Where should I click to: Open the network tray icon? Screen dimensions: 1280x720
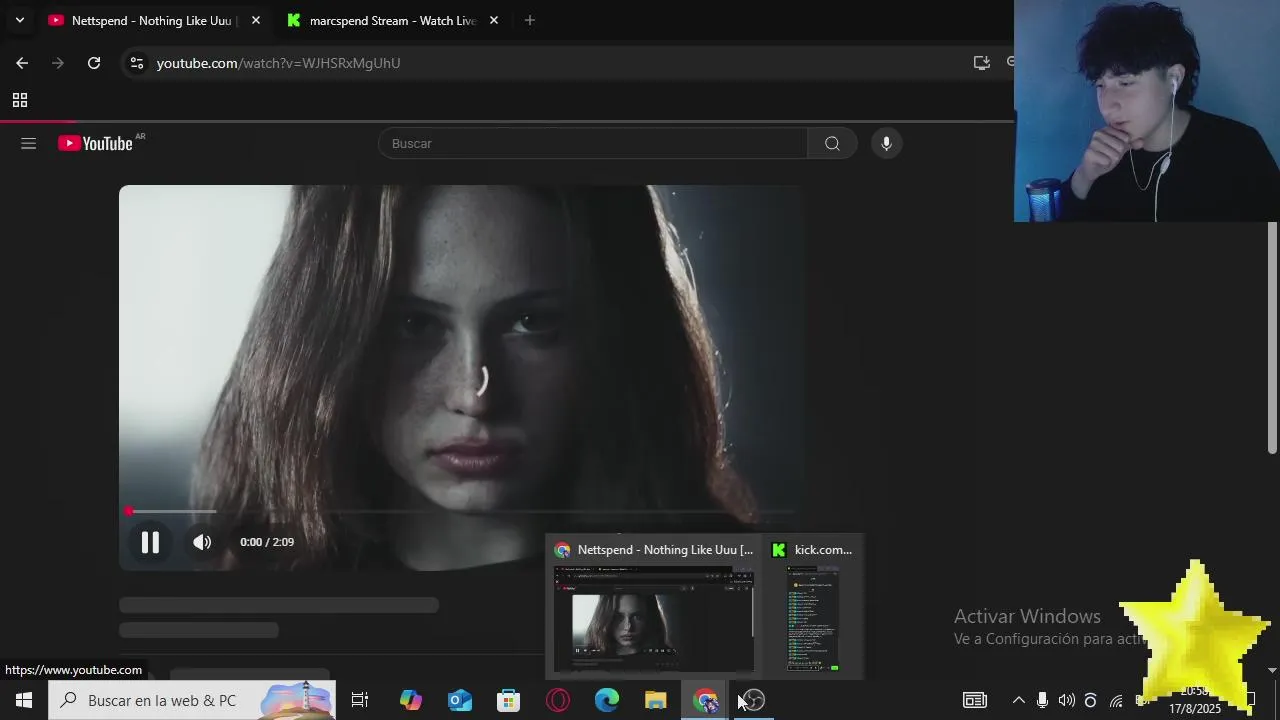(1116, 700)
